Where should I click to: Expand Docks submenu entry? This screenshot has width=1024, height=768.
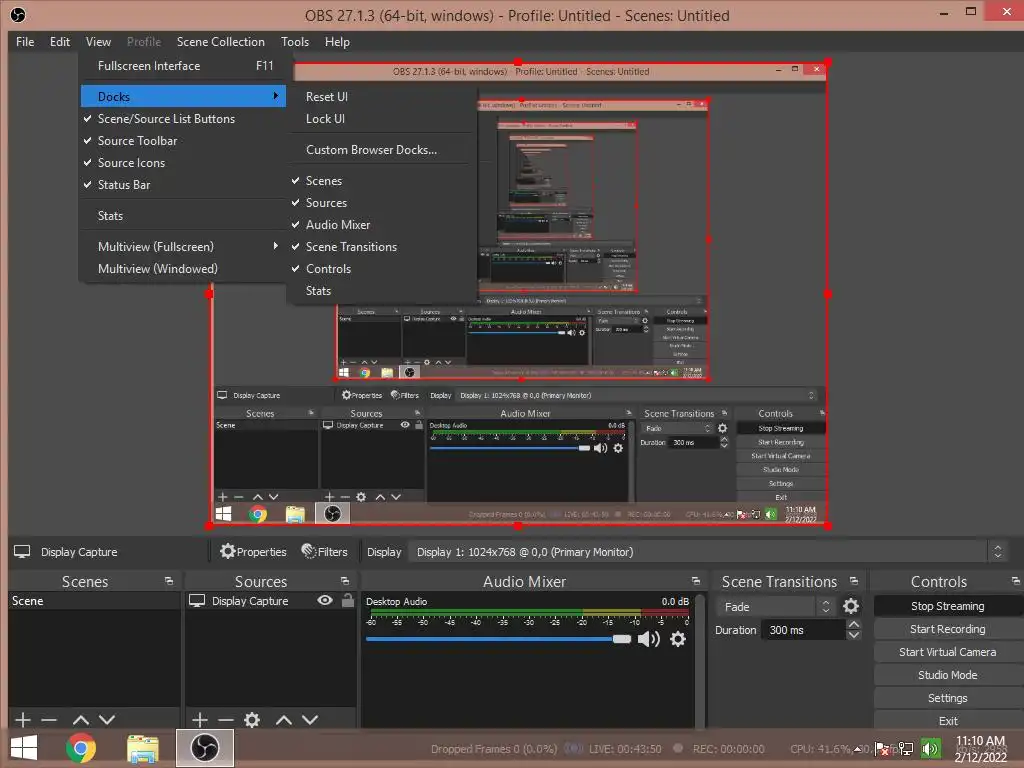point(183,97)
